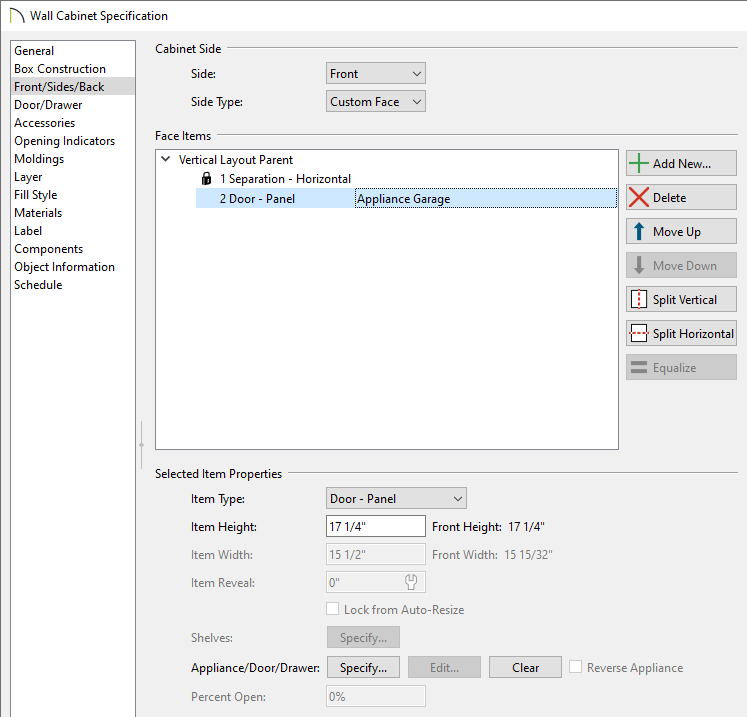Click the wrench icon in Item Reveal
This screenshot has height=717, width=747.
point(411,582)
